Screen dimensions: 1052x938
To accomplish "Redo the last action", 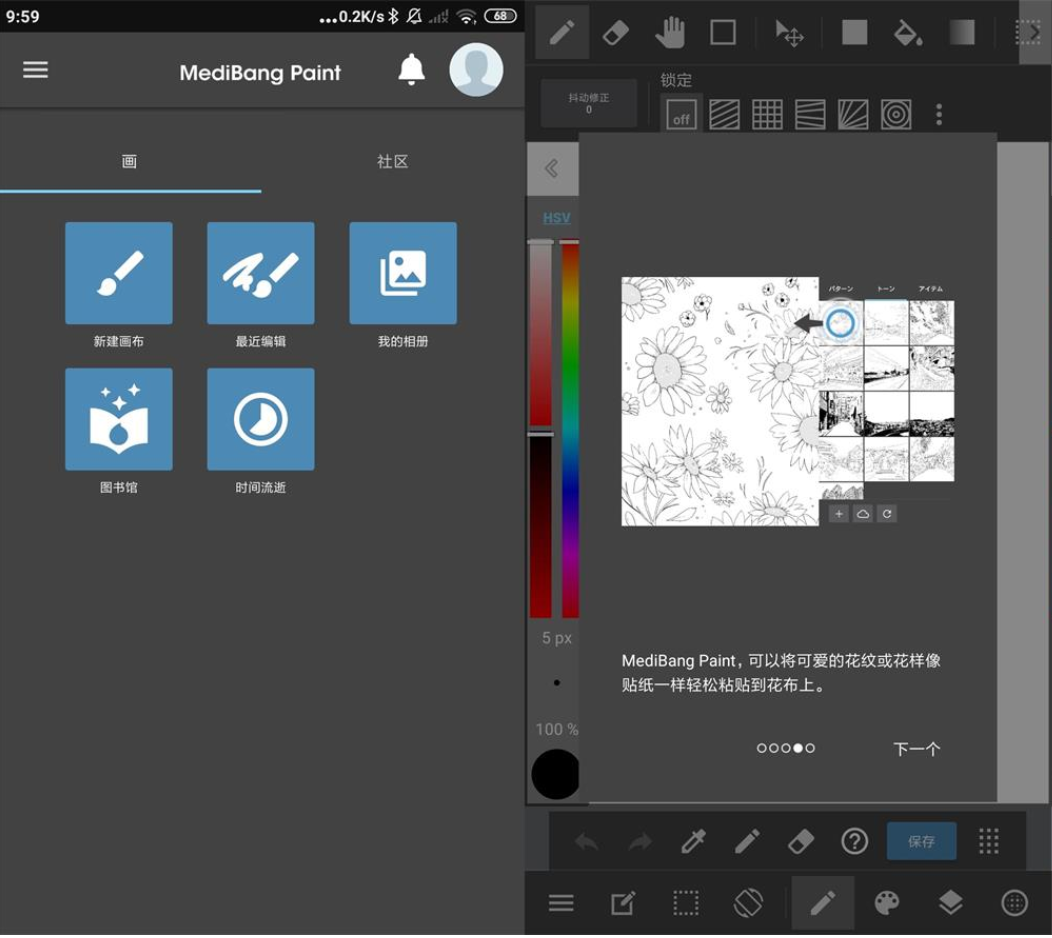I will coord(640,841).
